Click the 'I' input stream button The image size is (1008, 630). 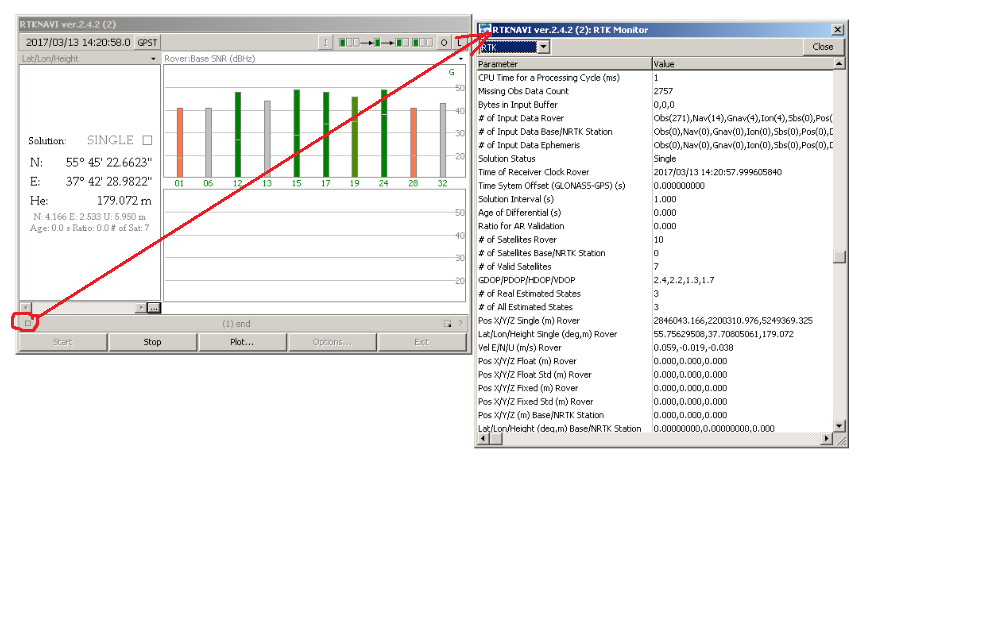tap(326, 42)
